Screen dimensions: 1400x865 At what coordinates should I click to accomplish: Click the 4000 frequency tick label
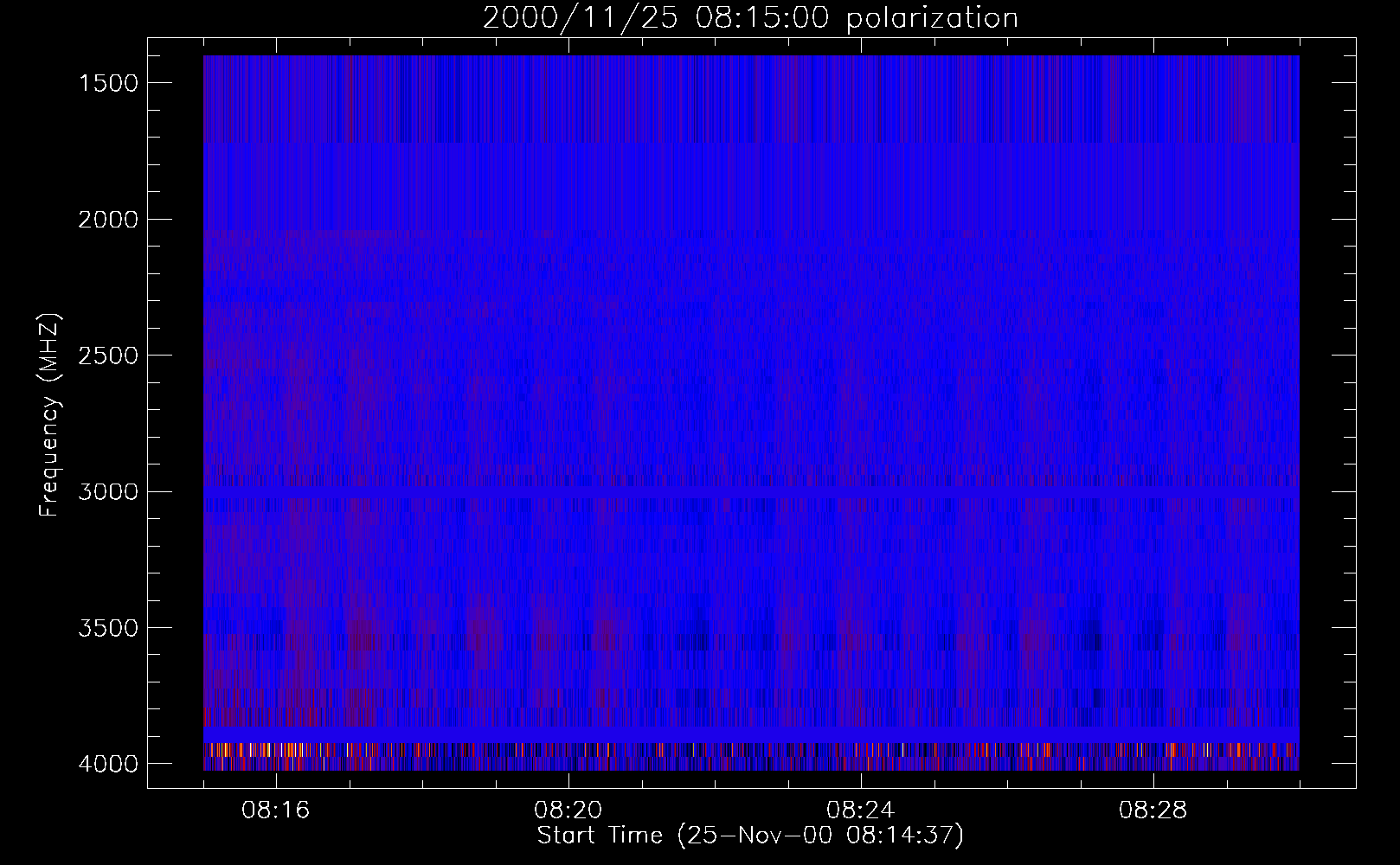[x=108, y=764]
